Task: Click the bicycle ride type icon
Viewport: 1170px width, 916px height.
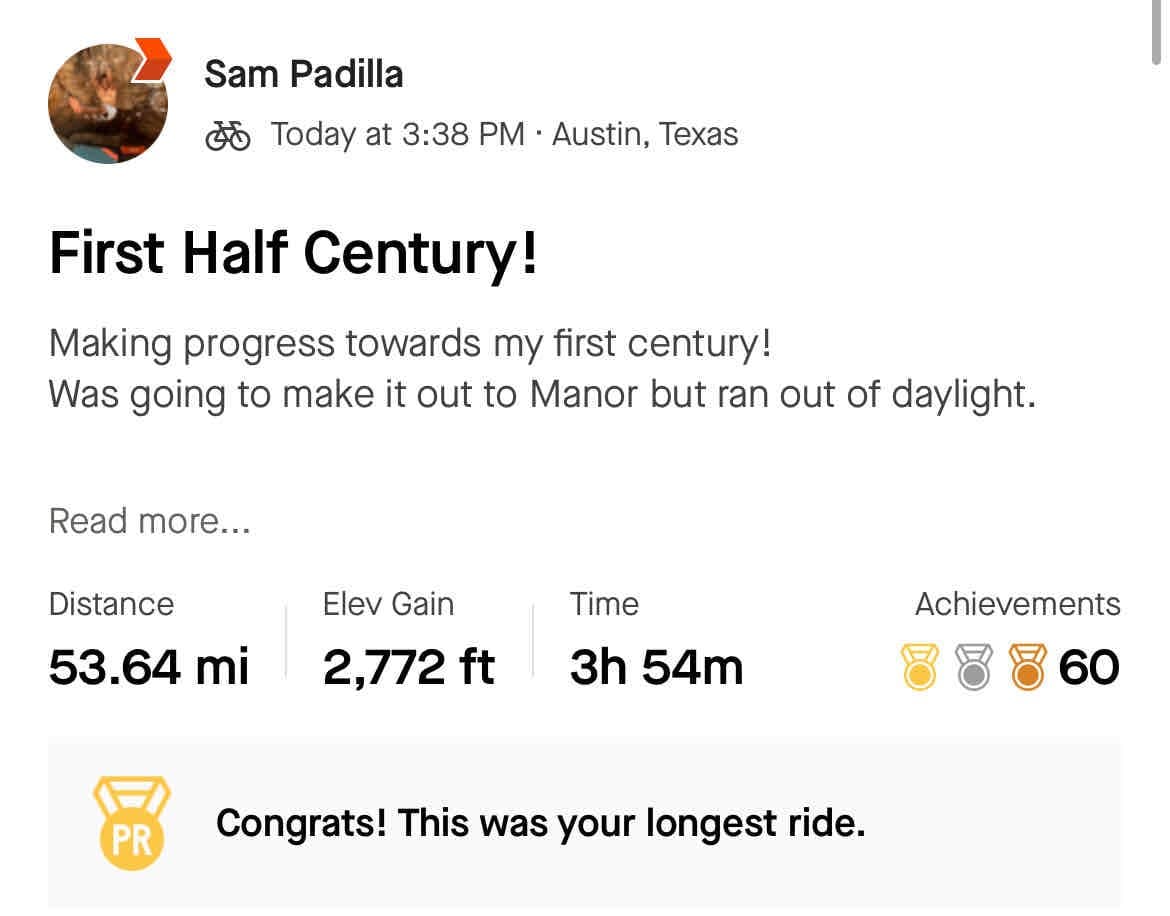Action: pos(228,135)
